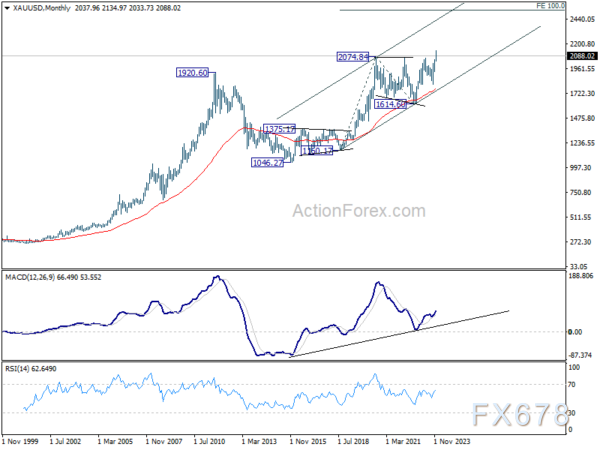This screenshot has width=600, height=450.
Task: Click the 33.05 price axis value
Action: point(578,266)
